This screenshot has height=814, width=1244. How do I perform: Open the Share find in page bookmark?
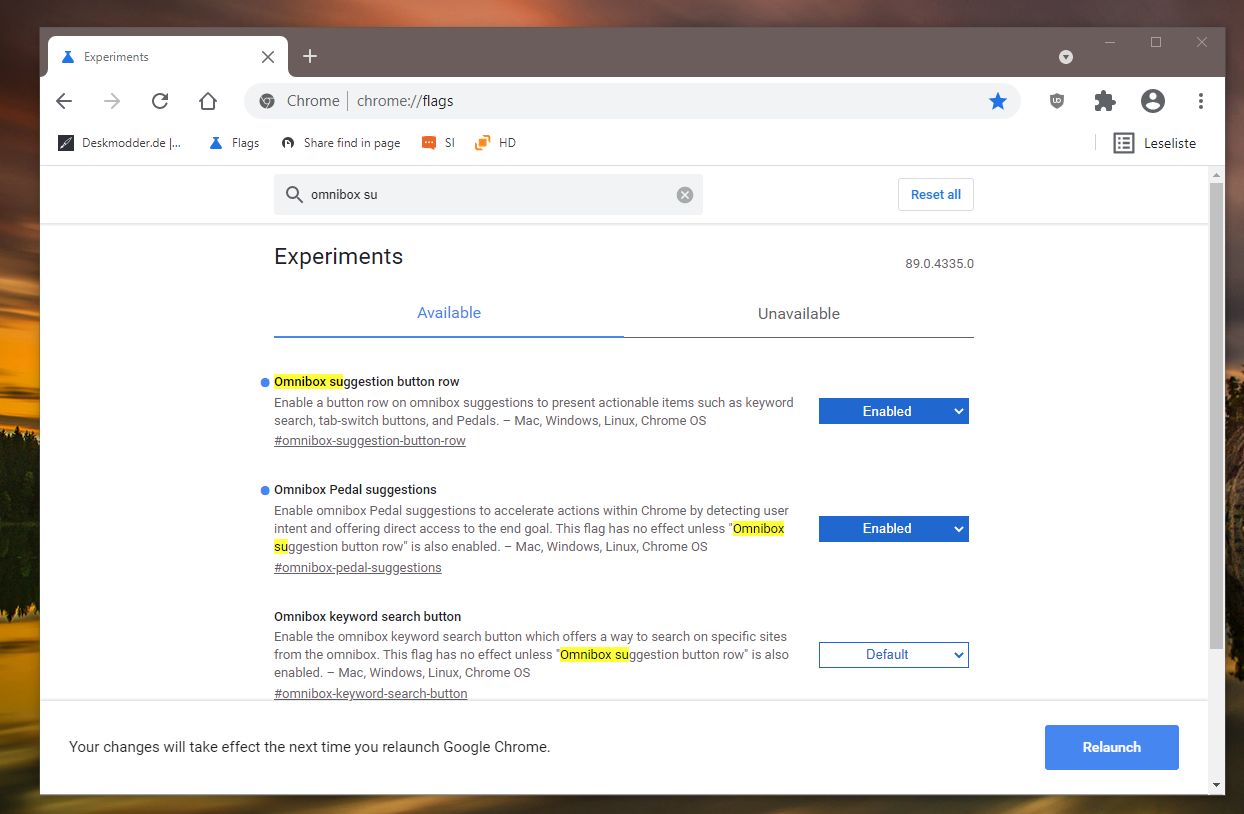[x=341, y=143]
